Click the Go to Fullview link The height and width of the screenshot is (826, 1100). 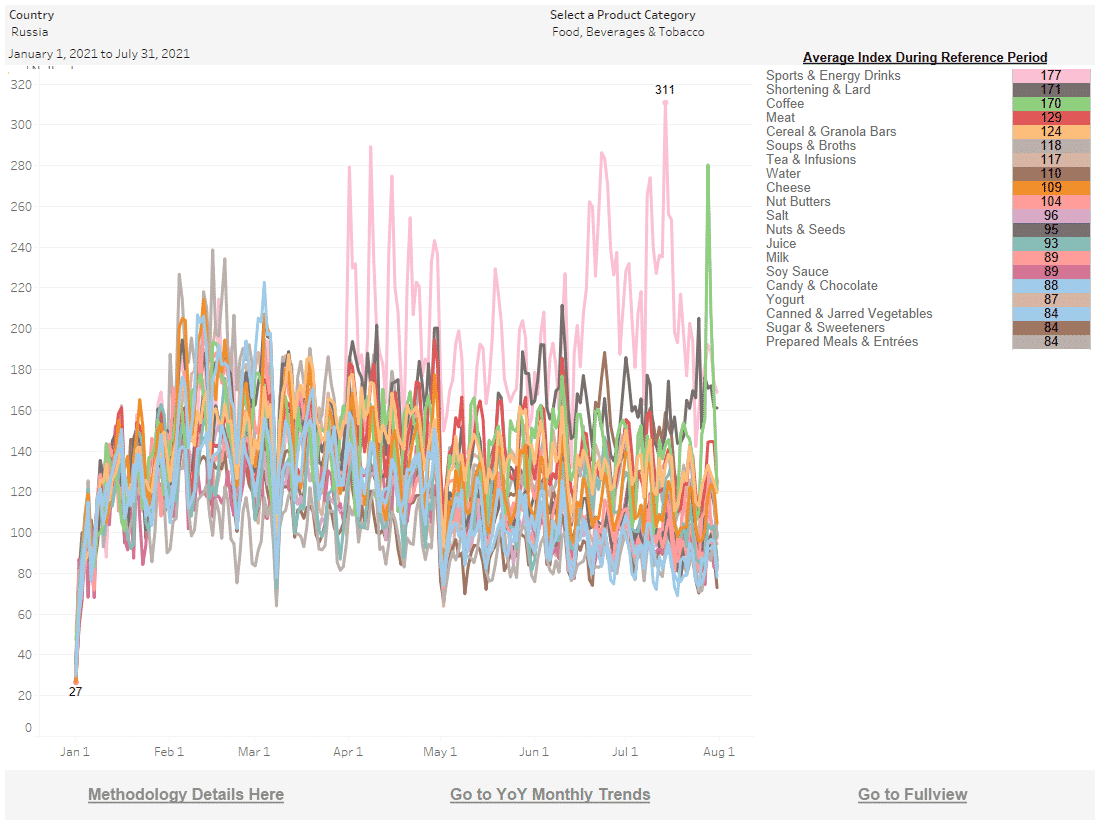(912, 795)
